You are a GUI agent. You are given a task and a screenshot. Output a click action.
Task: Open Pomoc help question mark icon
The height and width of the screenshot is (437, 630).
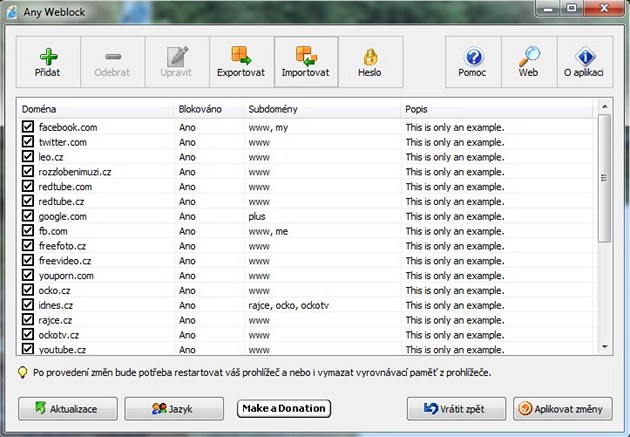click(x=474, y=57)
